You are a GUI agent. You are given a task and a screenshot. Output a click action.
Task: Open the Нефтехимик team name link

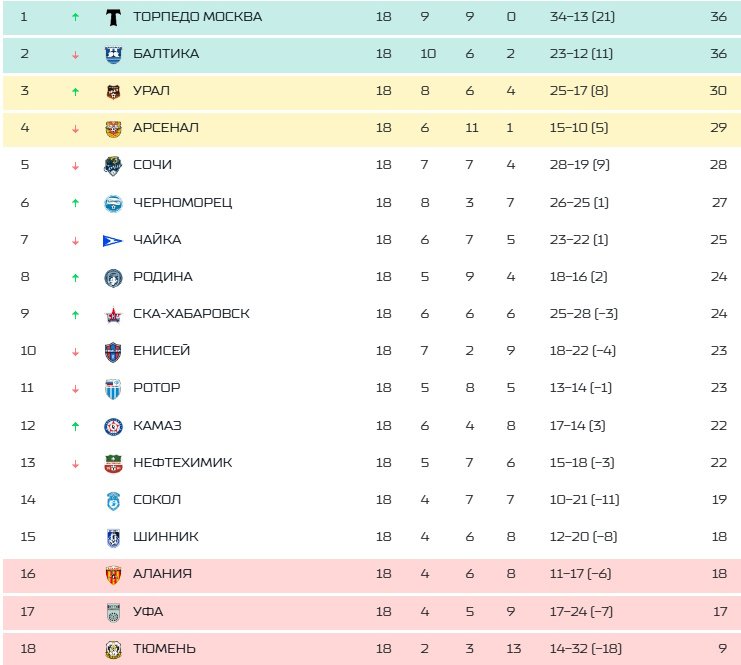tap(182, 463)
